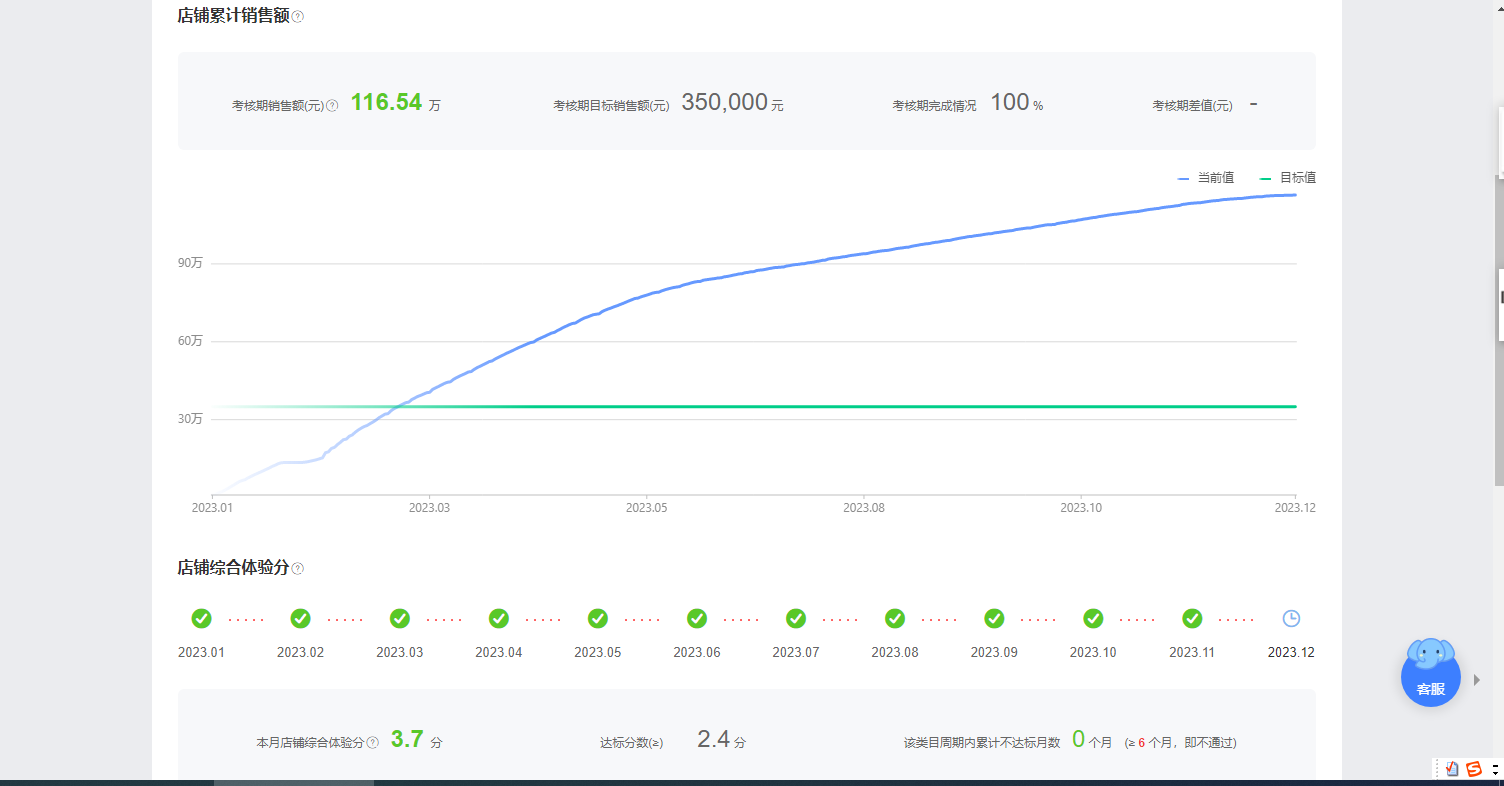Click the green check for 2023.06

[x=697, y=619]
